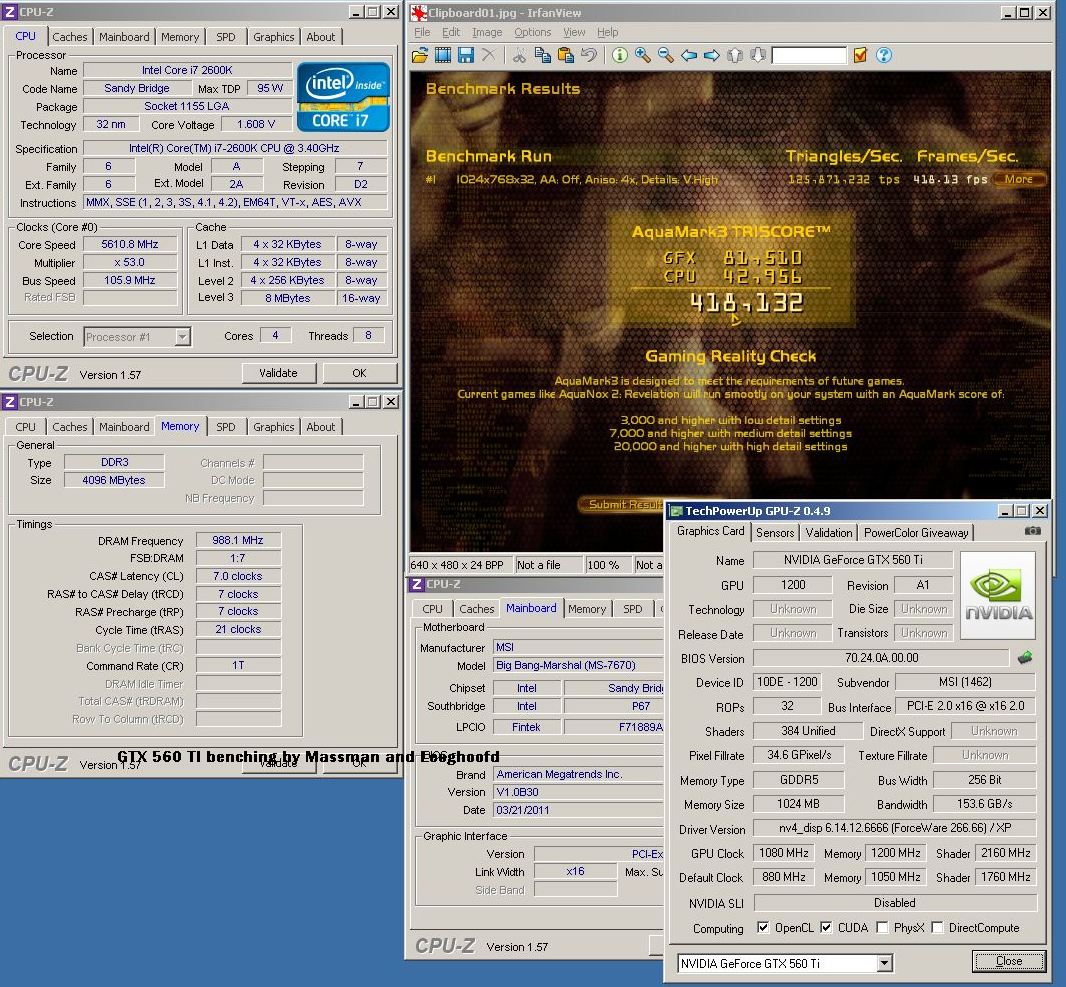The image size is (1066, 987).
Task: Click the IrfanView toolbar page number field
Action: tap(809, 56)
